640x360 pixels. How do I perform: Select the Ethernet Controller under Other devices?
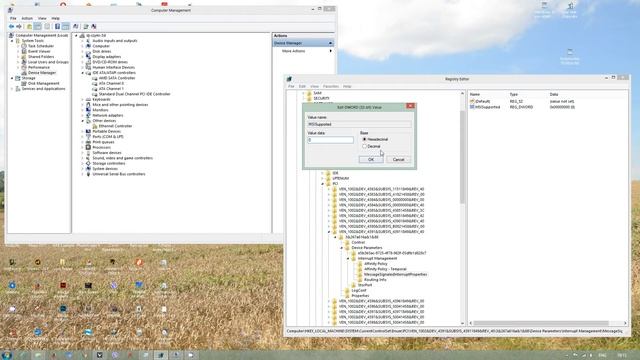click(x=115, y=126)
